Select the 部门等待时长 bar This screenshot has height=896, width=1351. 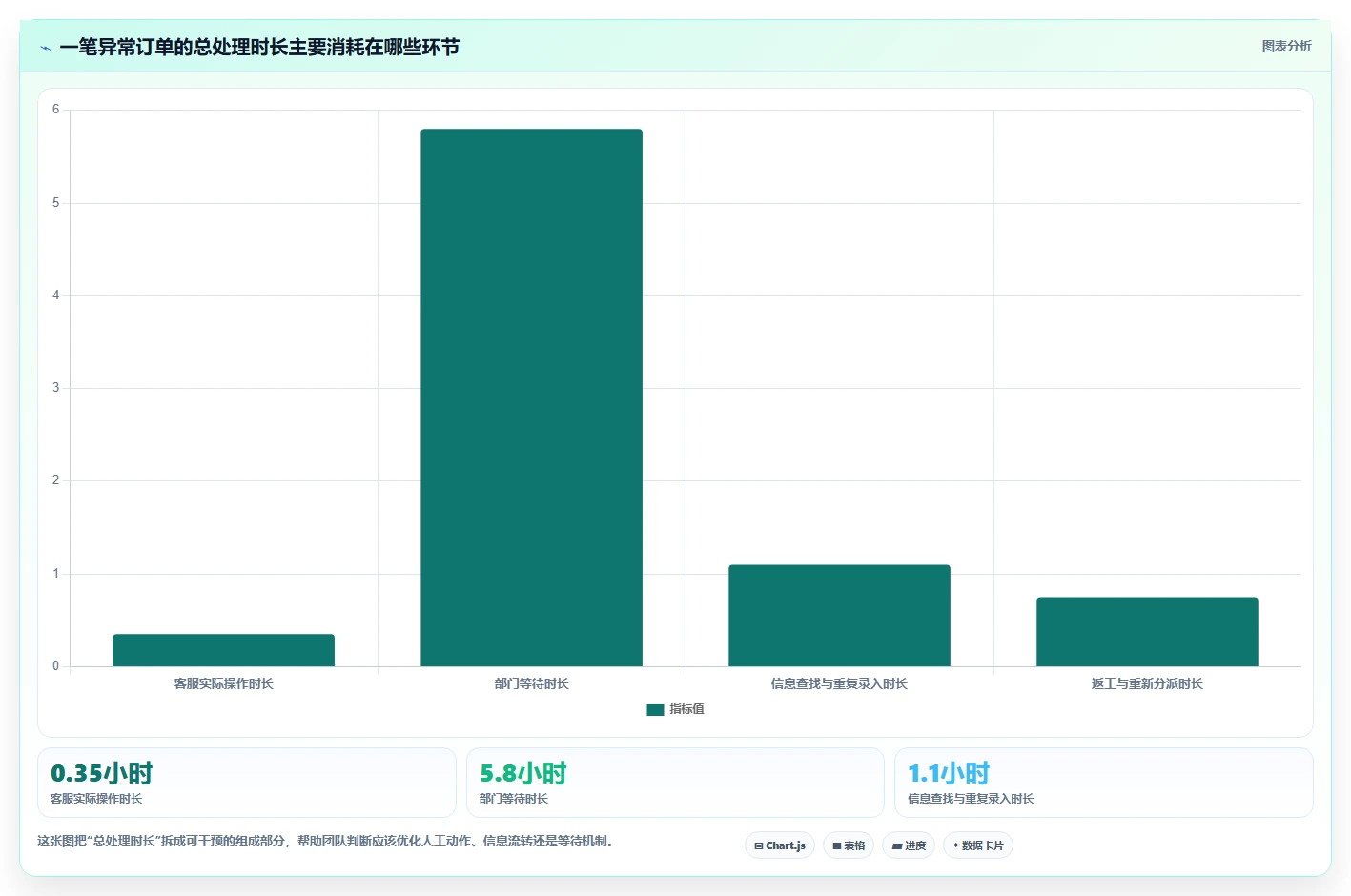[531, 397]
